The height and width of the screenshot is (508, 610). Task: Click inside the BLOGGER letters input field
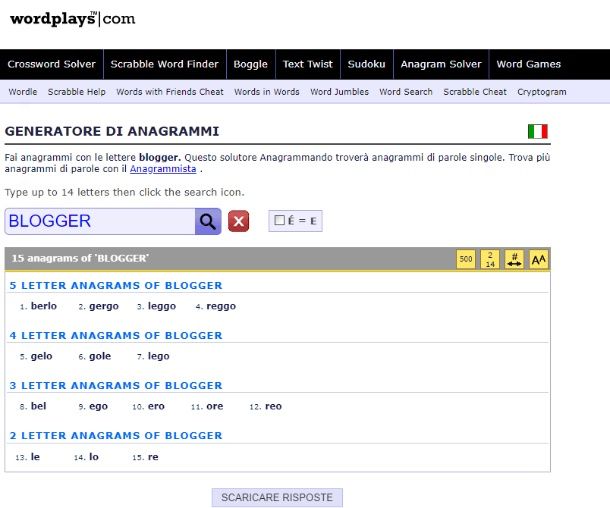click(x=100, y=221)
